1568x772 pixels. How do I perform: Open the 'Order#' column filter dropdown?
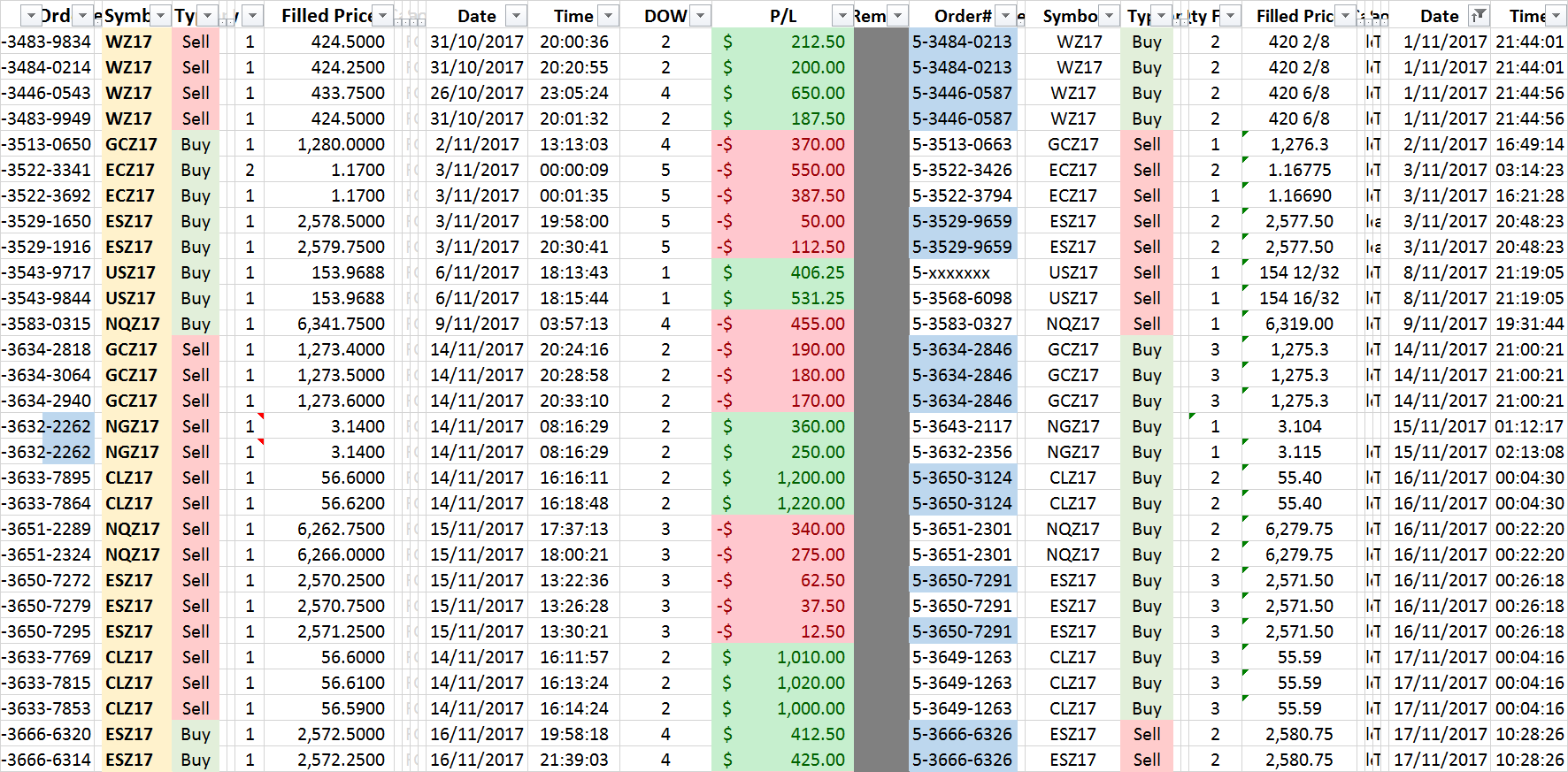[x=1006, y=16]
